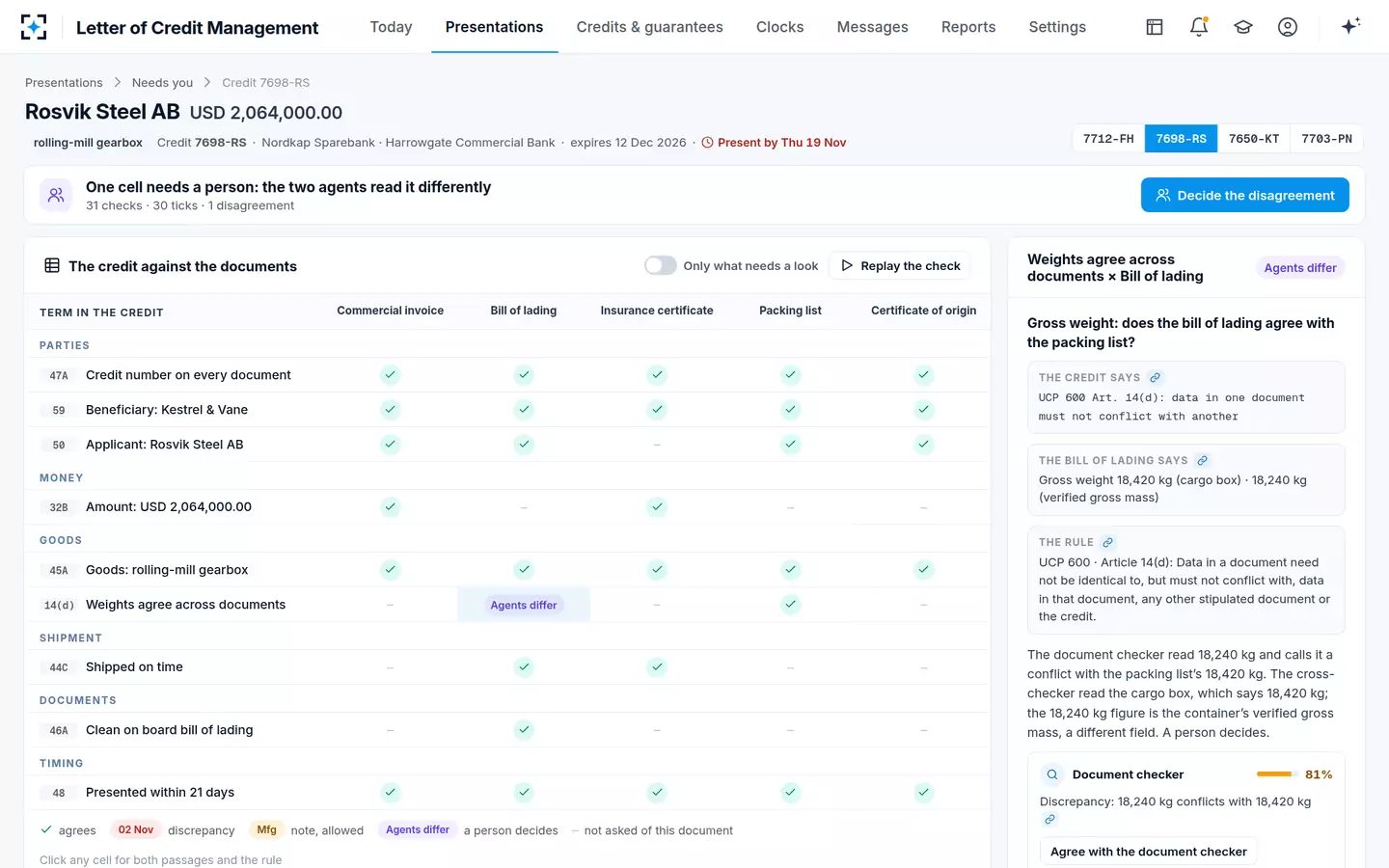This screenshot has width=1389, height=868.
Task: Click link icon beside The Rule
Action: pyautogui.click(x=1108, y=542)
